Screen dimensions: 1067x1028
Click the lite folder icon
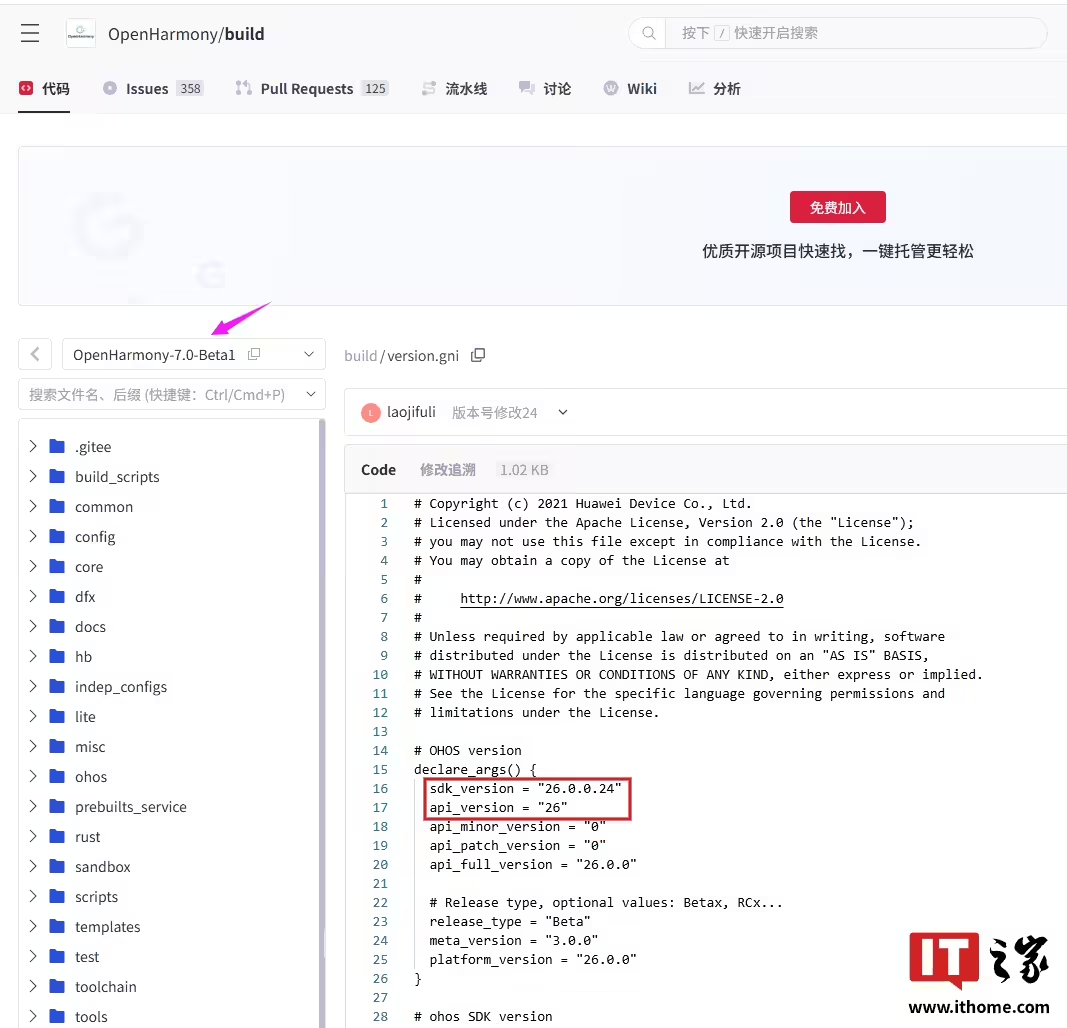point(57,716)
